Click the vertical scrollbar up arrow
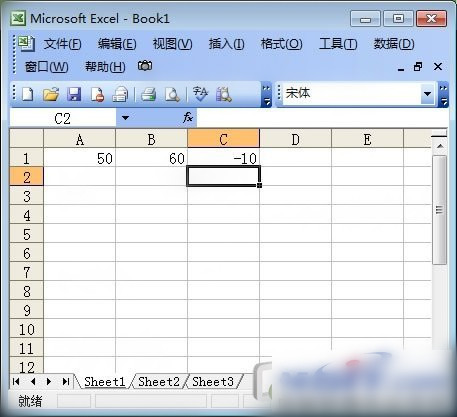Viewport: 457px width, 417px height. 440,146
